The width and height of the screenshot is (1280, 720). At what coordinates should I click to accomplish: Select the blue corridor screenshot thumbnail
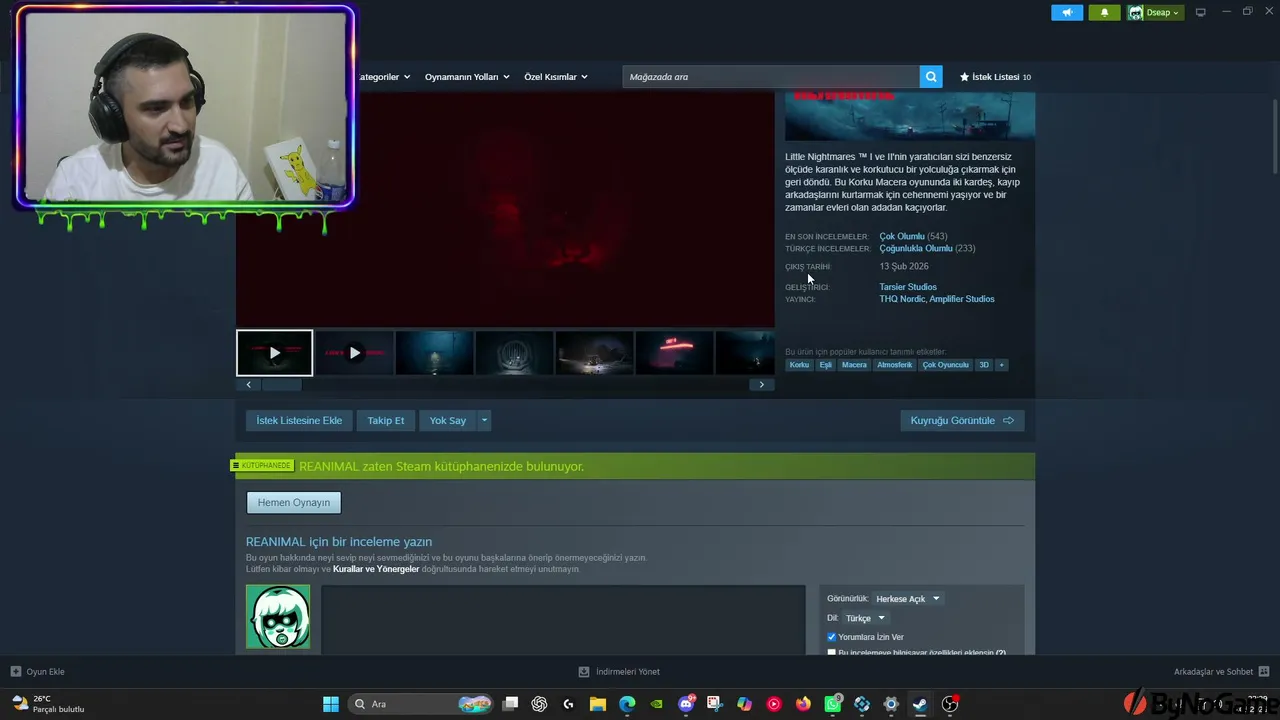point(434,353)
